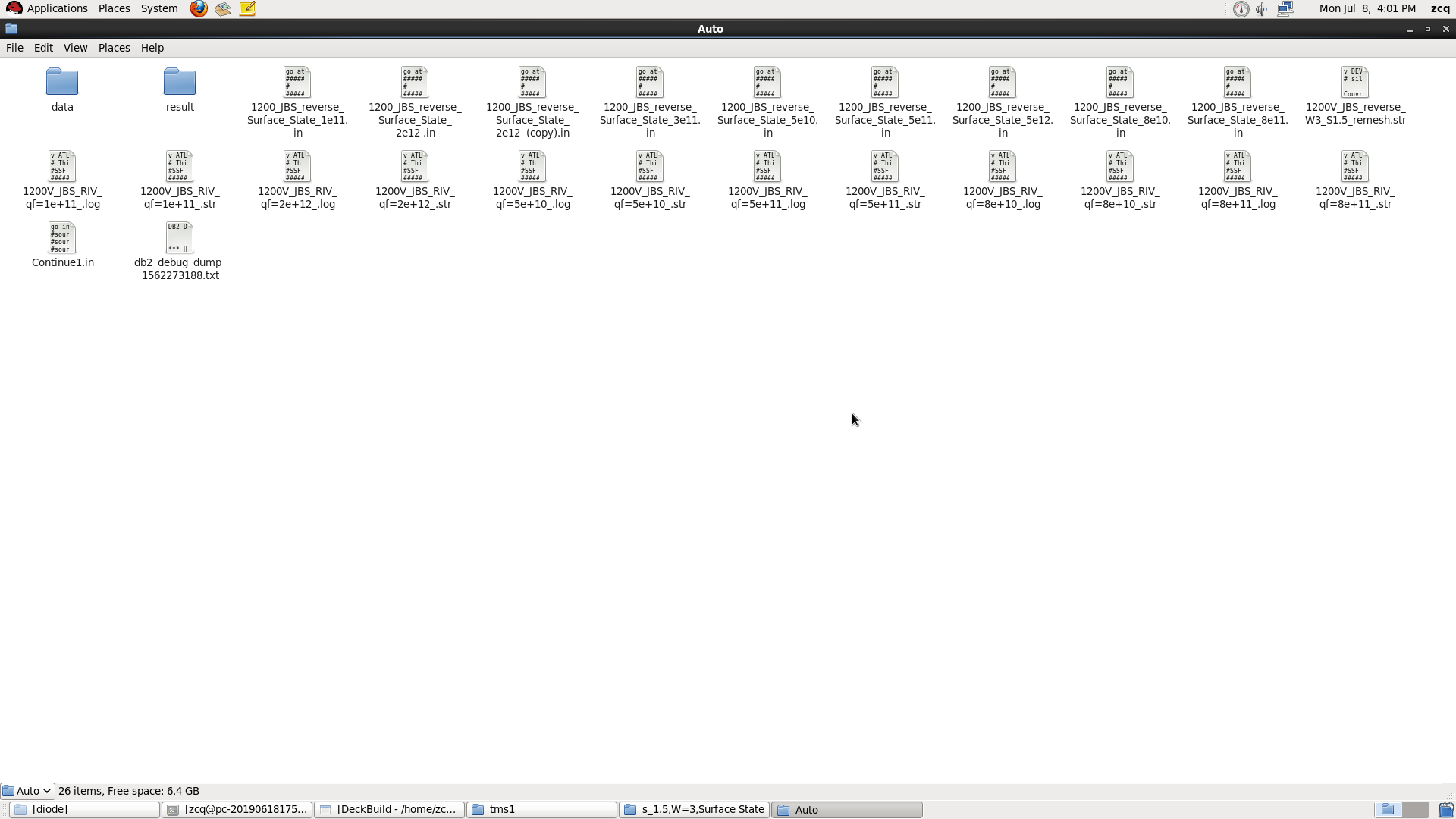The width and height of the screenshot is (1456, 819).
Task: Click the workspace switcher second workspace
Action: (x=1415, y=810)
